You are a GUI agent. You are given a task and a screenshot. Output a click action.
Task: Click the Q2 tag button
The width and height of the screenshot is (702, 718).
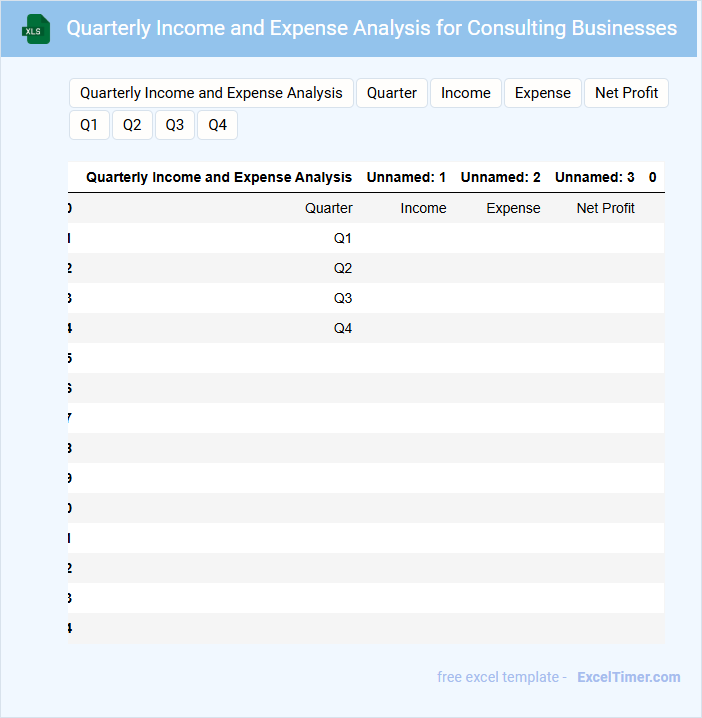[132, 125]
